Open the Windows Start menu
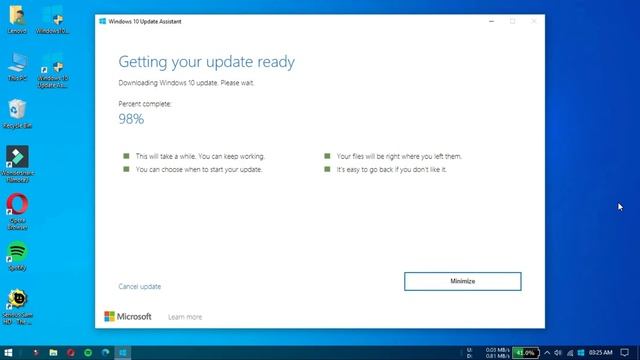 pos(8,353)
